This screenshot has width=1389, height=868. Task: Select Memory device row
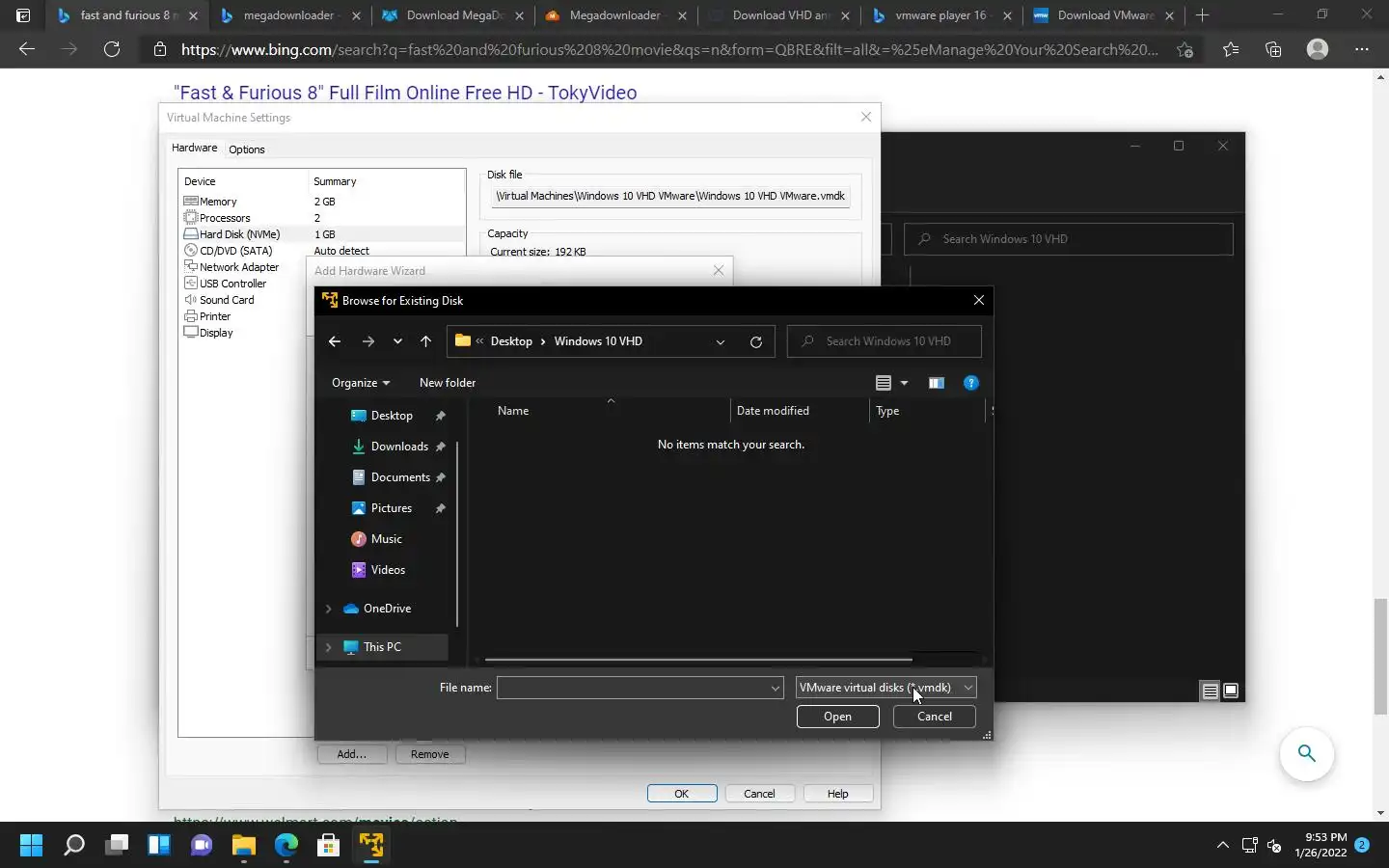[x=321, y=202]
